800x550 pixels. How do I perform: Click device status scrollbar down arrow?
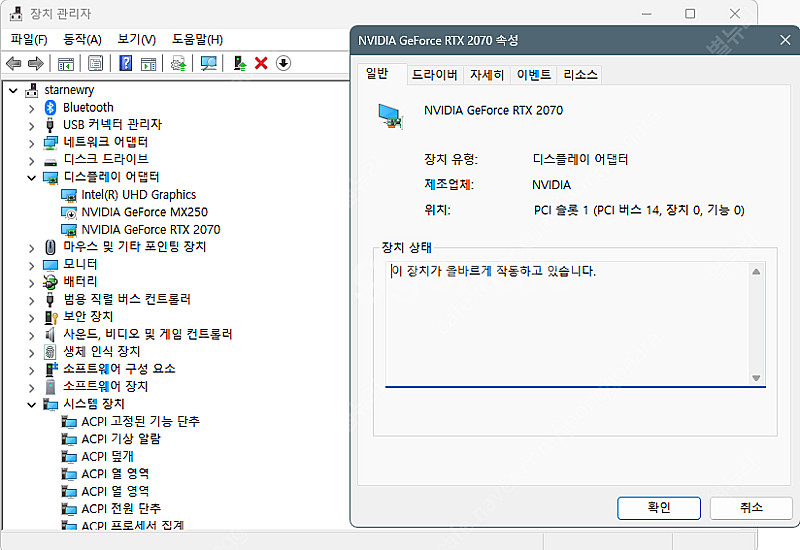(x=756, y=378)
